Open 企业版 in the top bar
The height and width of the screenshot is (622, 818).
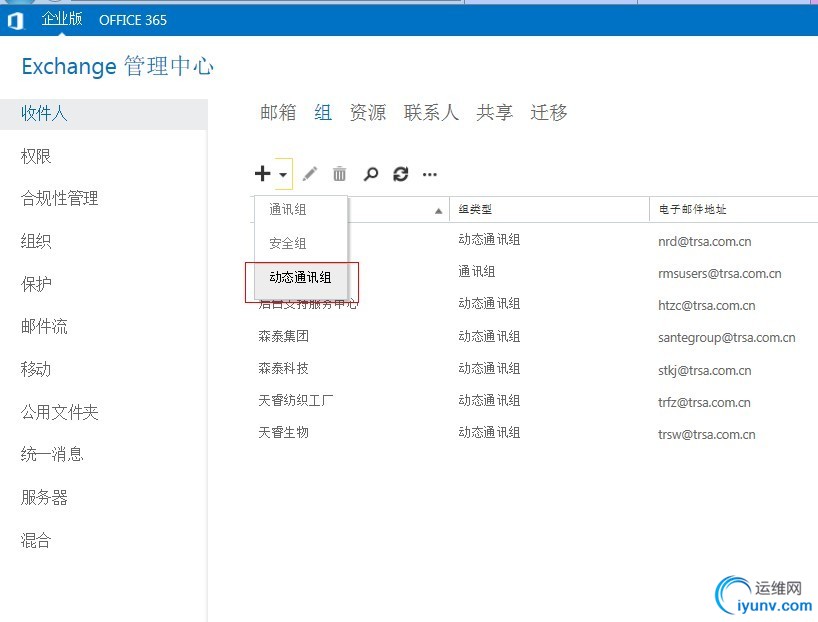(x=62, y=19)
